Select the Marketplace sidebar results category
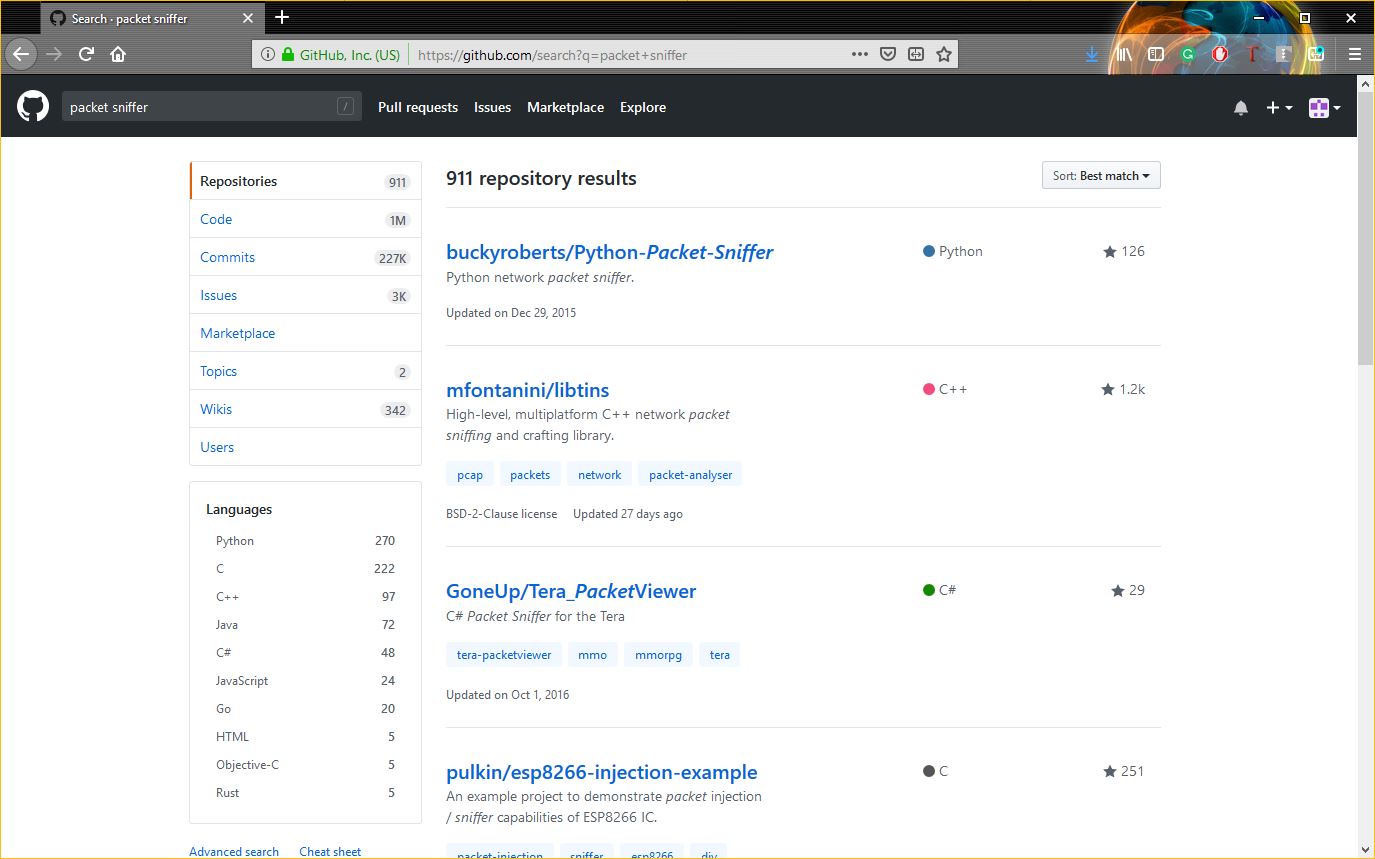 click(x=305, y=333)
